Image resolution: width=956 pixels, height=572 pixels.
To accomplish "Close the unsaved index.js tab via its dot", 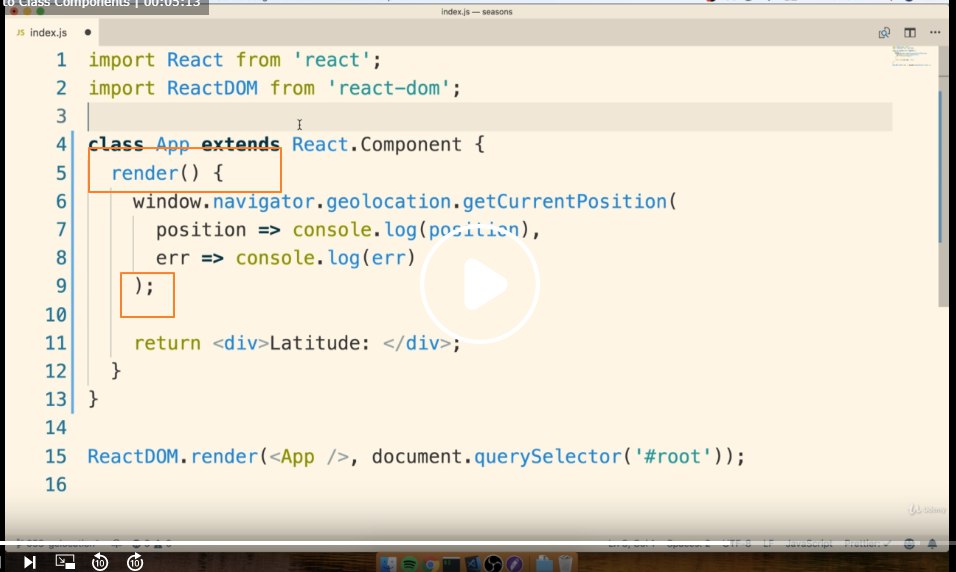I will pos(88,32).
